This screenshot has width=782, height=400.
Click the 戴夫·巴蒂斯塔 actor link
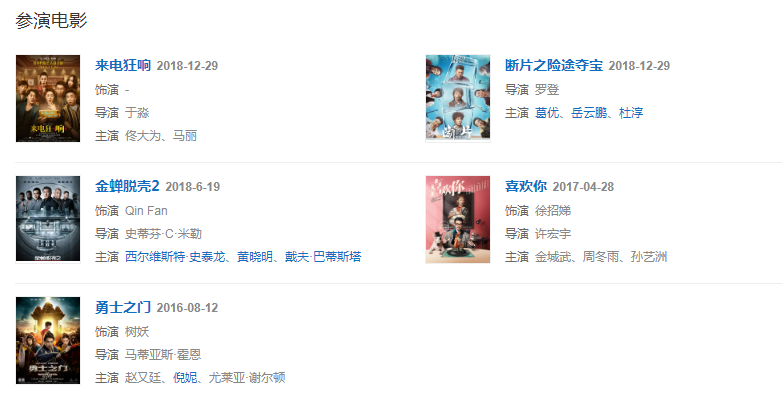coord(323,257)
